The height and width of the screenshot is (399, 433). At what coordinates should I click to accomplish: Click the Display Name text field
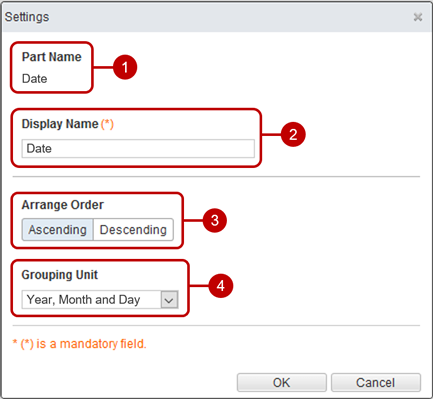click(138, 148)
